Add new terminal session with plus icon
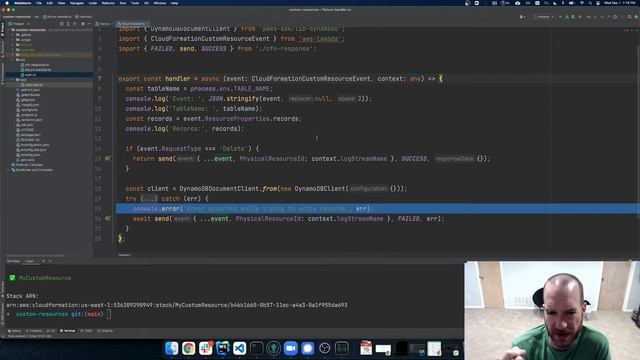 [x=44, y=261]
